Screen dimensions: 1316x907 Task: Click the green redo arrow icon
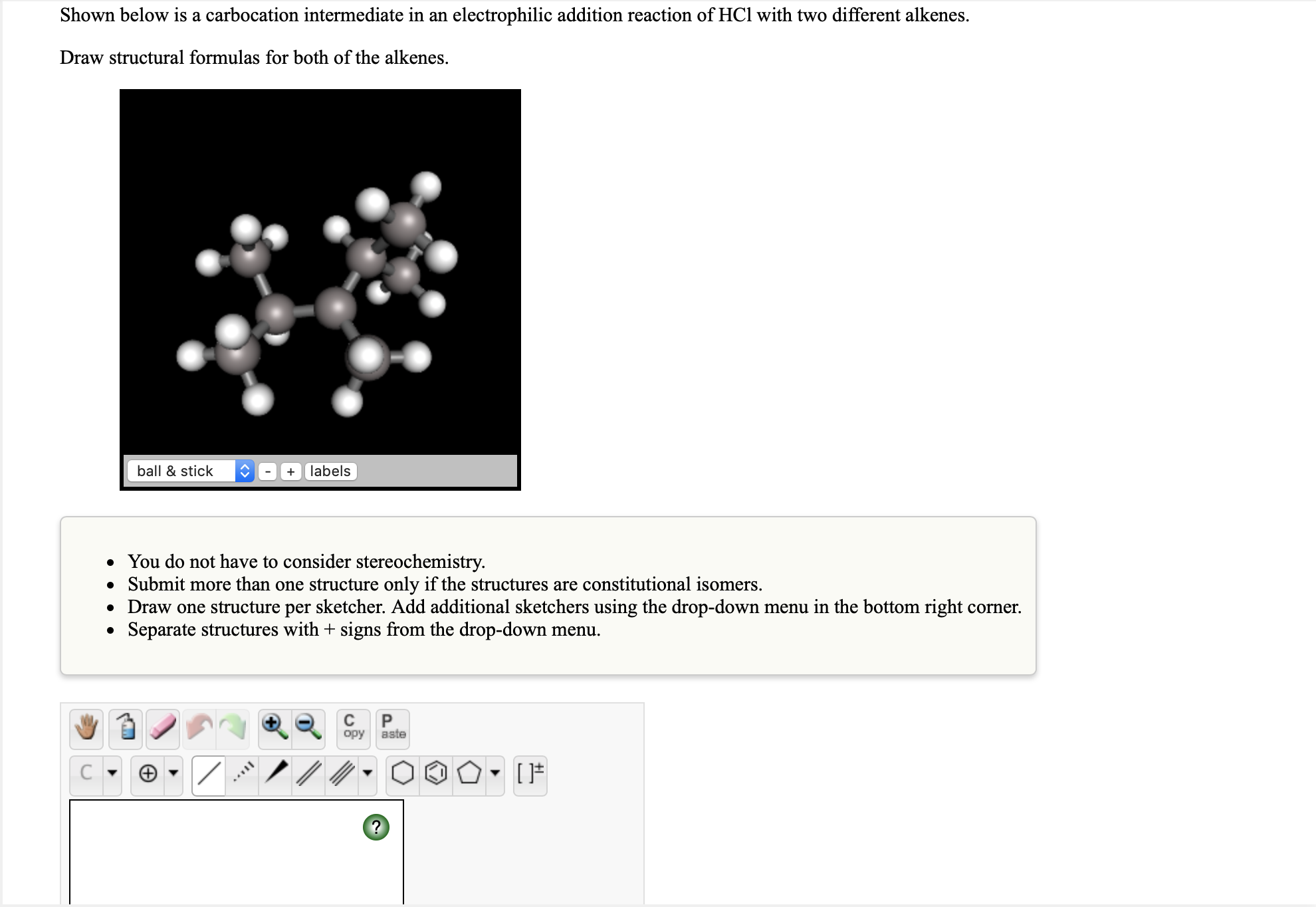pyautogui.click(x=233, y=728)
